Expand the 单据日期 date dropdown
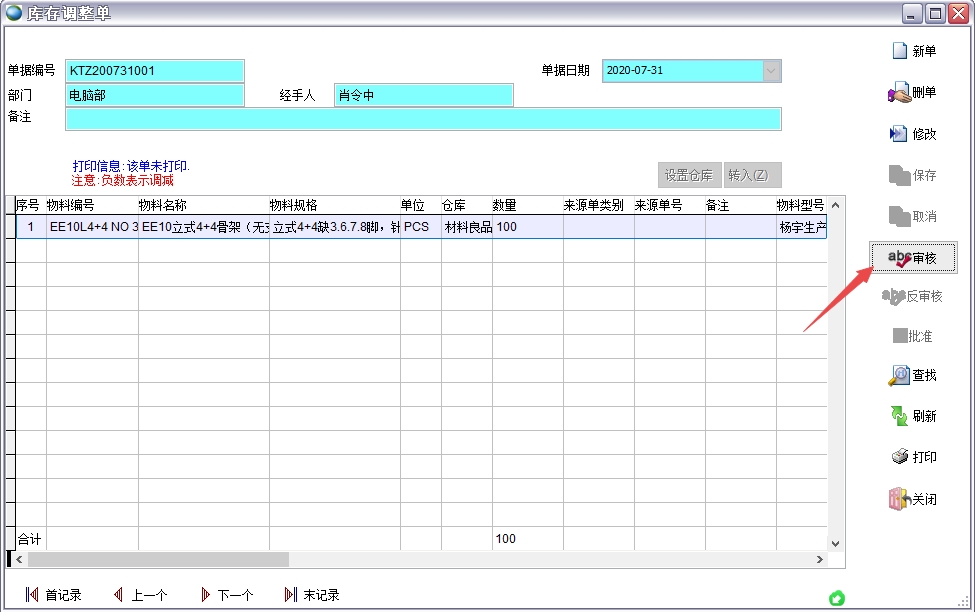 coord(771,71)
